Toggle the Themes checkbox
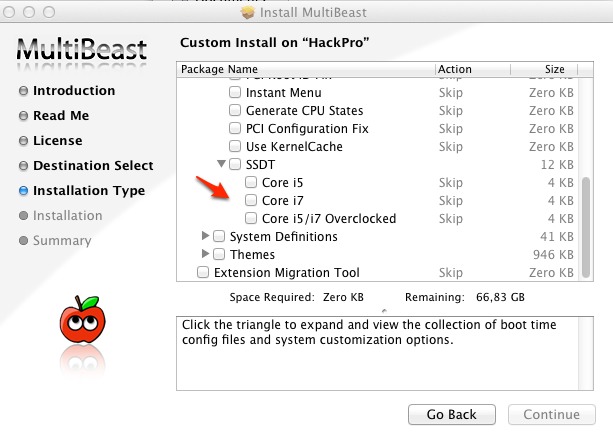This screenshot has width=613, height=439. (219, 254)
